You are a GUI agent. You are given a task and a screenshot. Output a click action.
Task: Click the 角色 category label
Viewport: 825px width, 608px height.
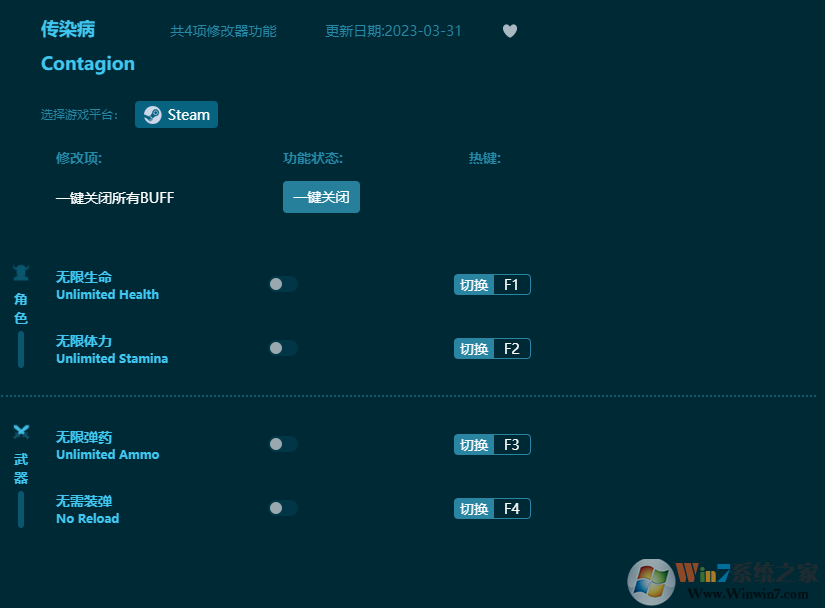(21, 309)
